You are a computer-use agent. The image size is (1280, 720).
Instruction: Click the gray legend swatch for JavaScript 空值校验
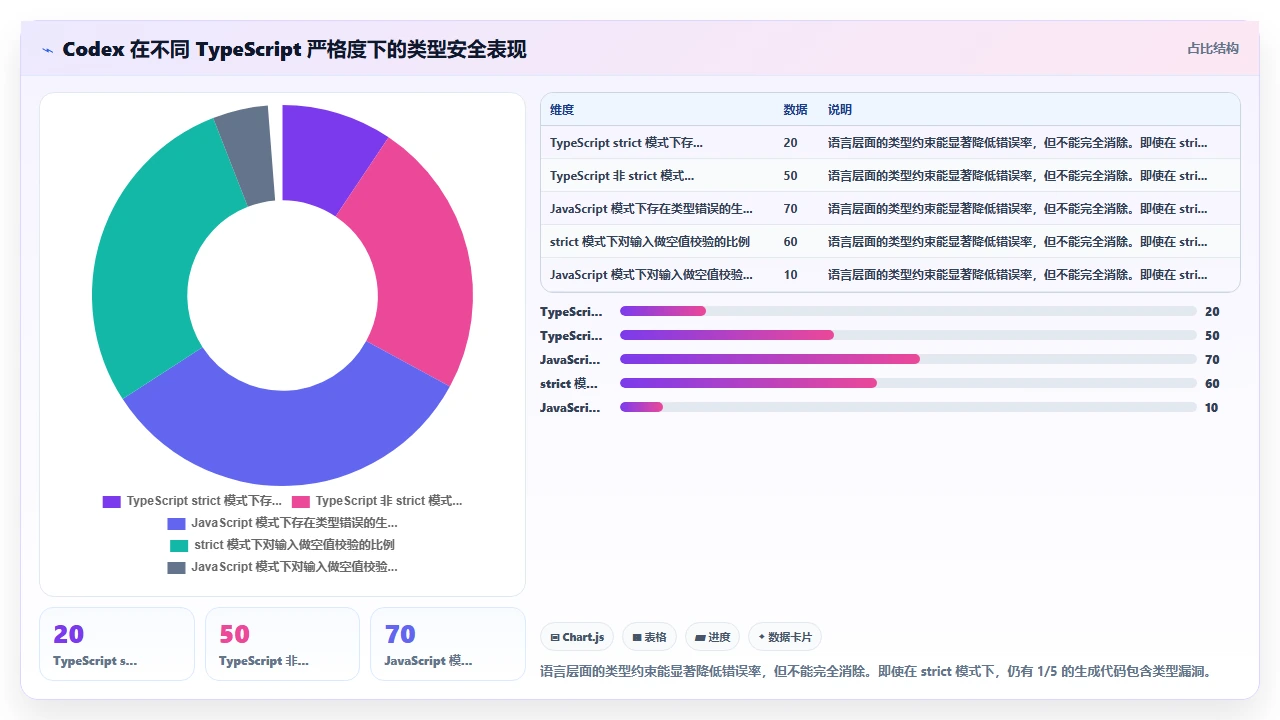tap(177, 568)
